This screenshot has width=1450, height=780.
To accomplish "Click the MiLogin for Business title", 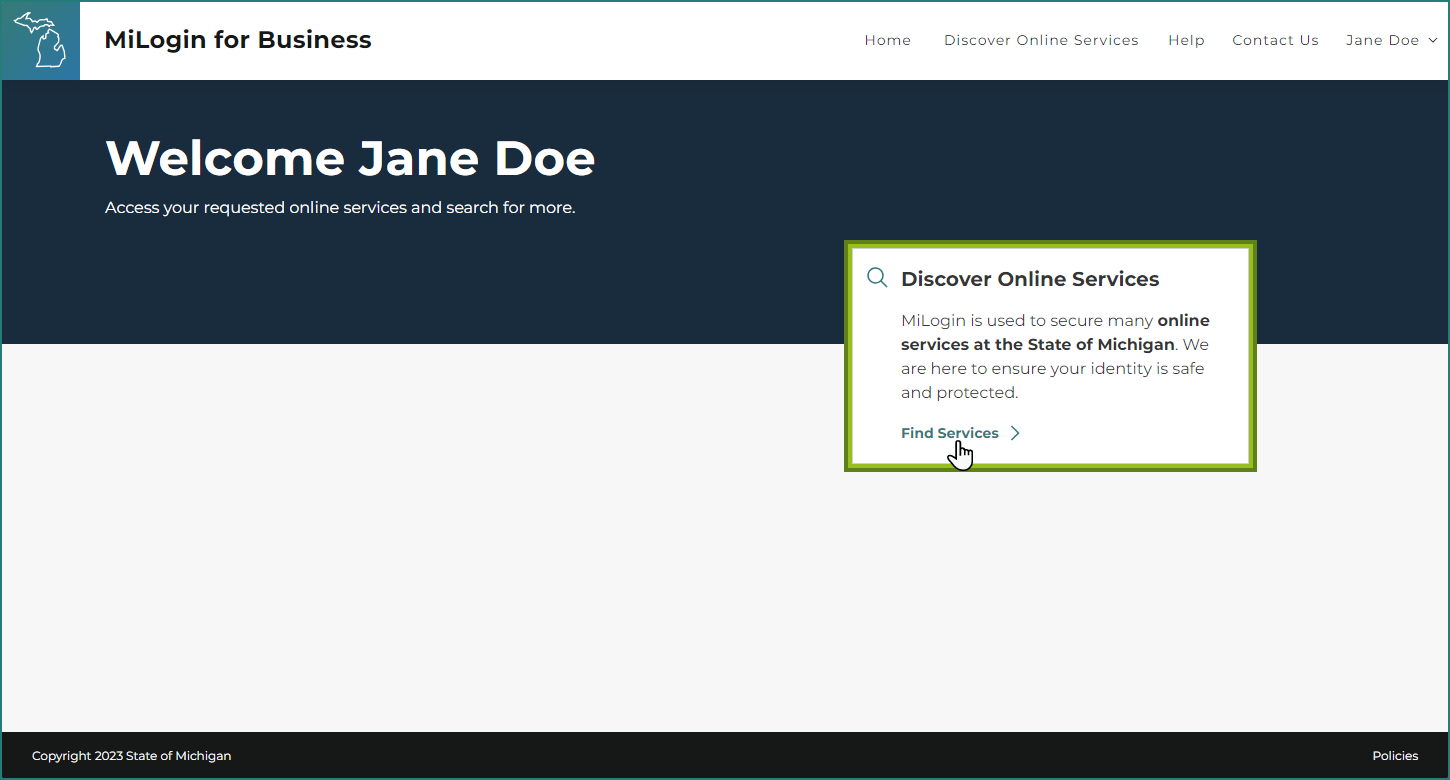I will [238, 40].
